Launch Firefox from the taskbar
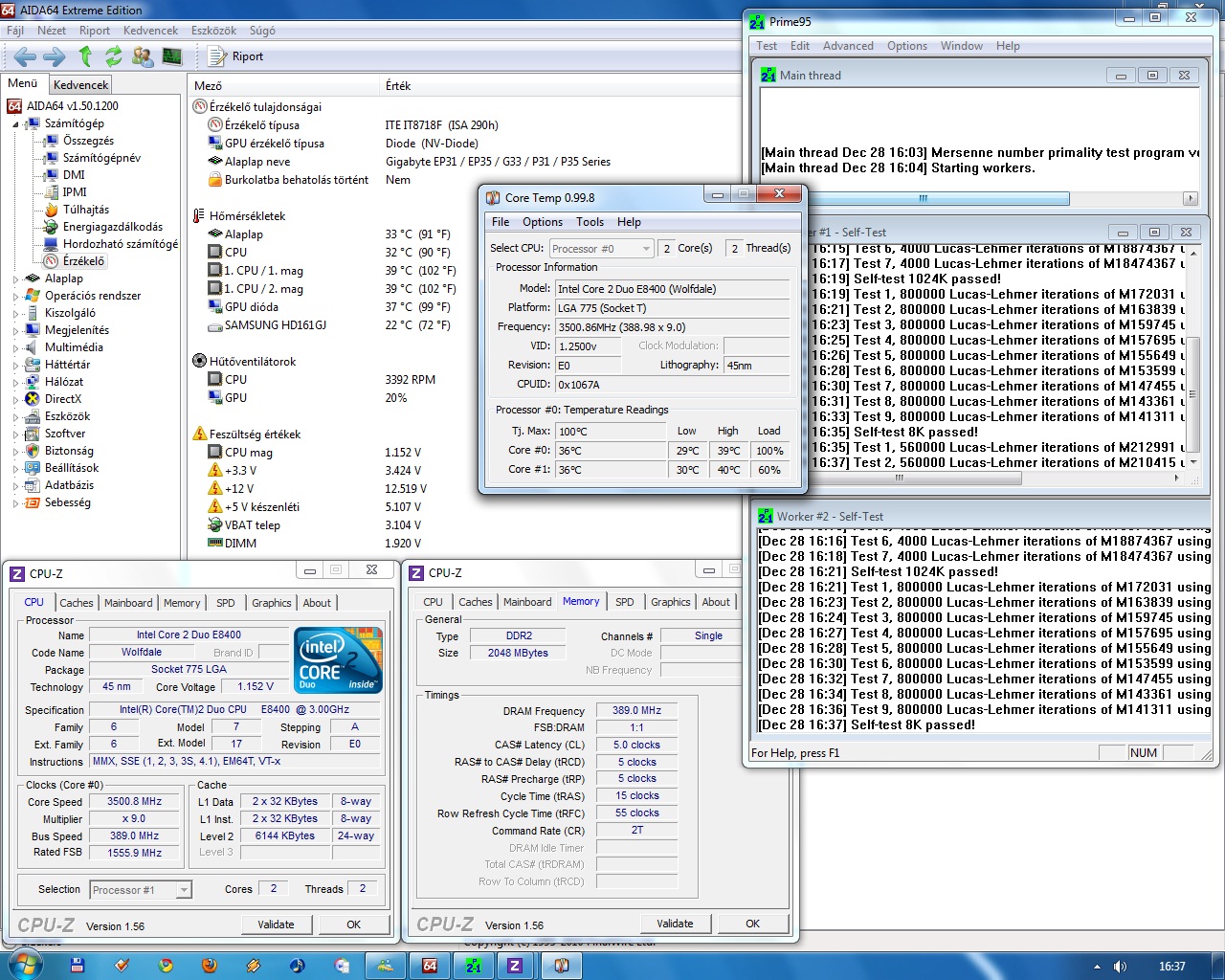Image resolution: width=1225 pixels, height=980 pixels. [x=210, y=966]
